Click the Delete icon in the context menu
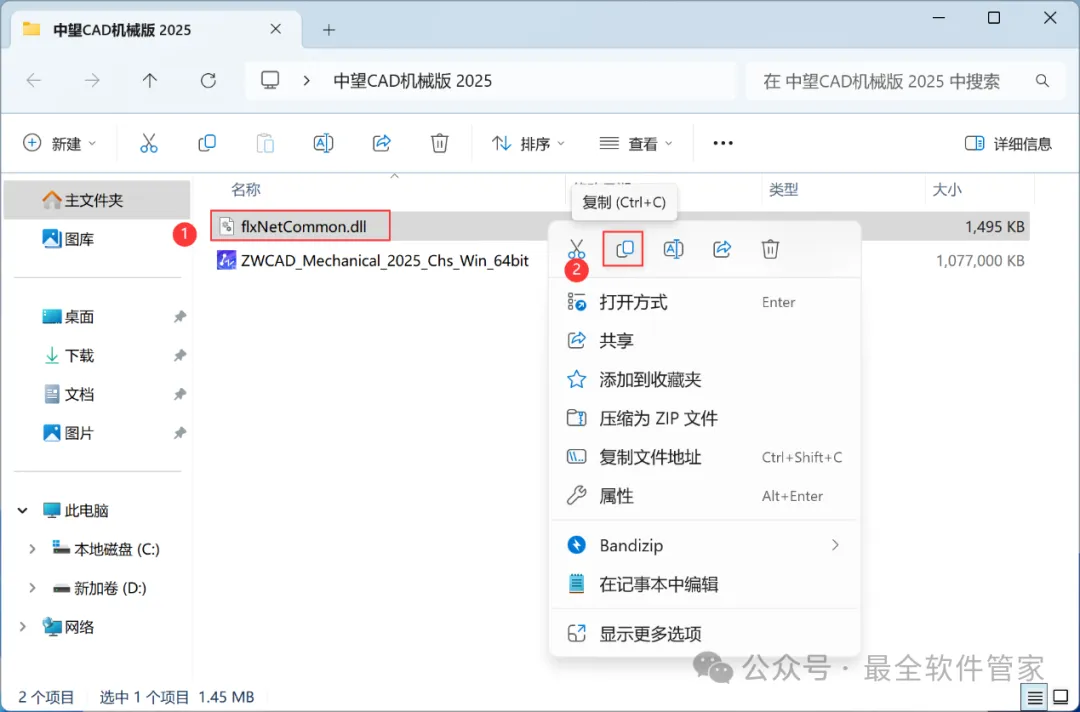The height and width of the screenshot is (712, 1080). (770, 249)
